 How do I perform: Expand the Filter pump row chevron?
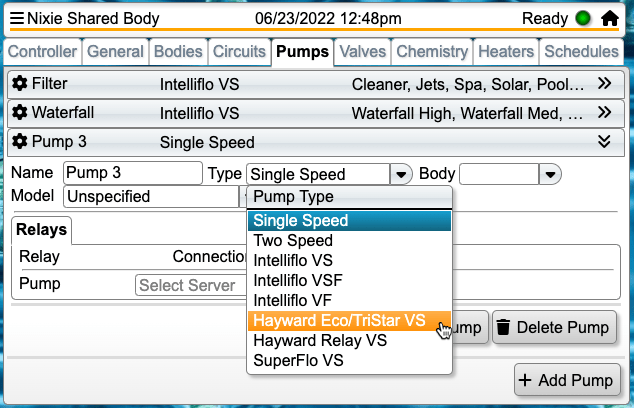pyautogui.click(x=604, y=84)
